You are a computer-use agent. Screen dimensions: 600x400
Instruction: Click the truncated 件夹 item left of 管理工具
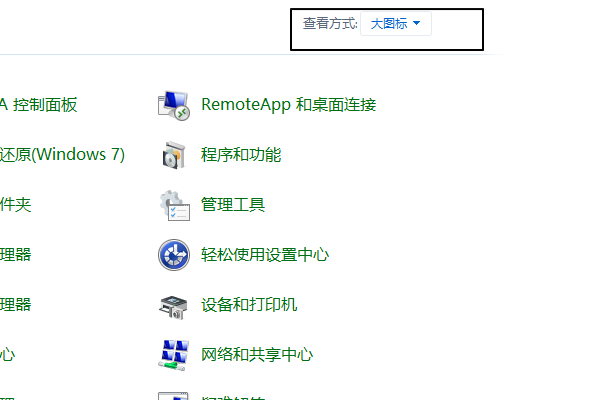pyautogui.click(x=16, y=205)
